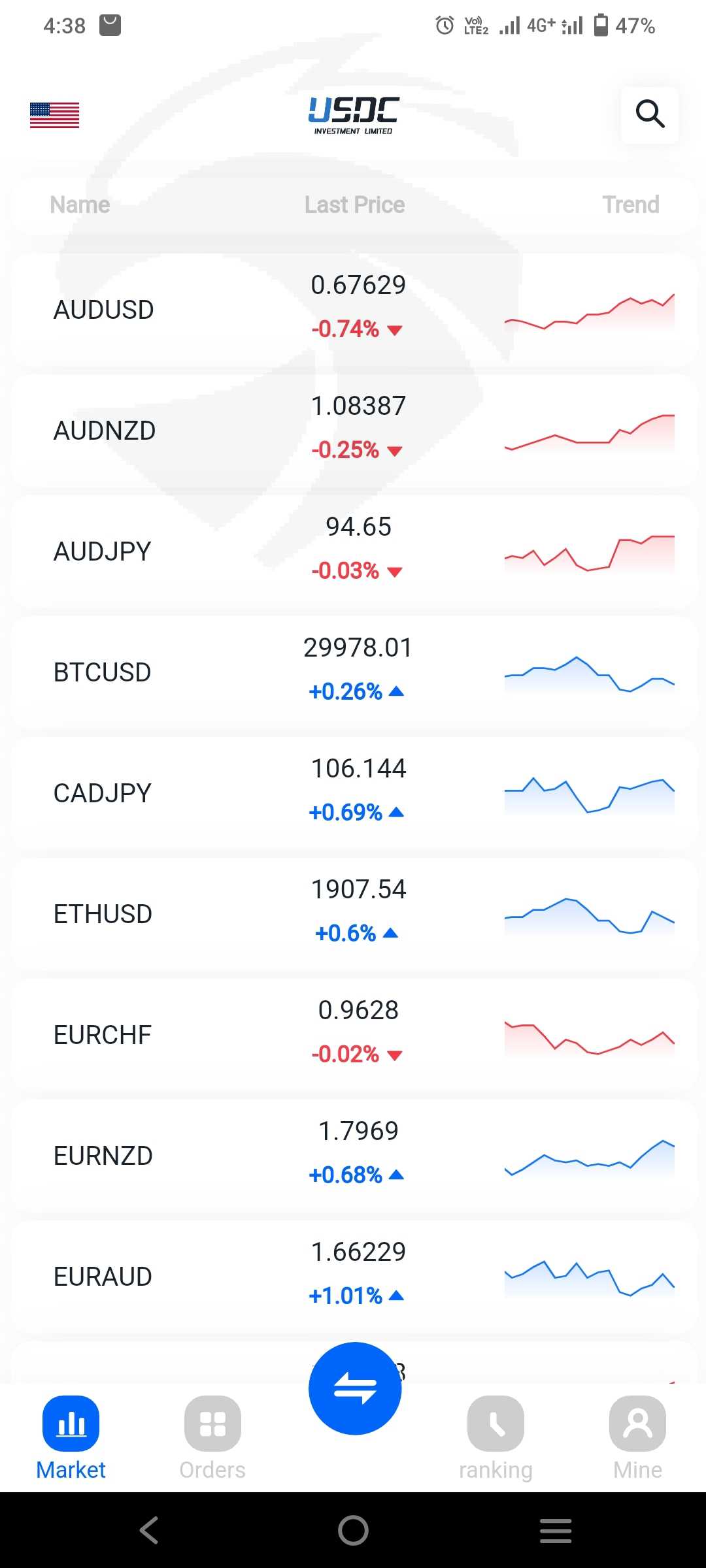Switch to the ranking tab label
Screen dimensions: 706x1568
point(496,1470)
